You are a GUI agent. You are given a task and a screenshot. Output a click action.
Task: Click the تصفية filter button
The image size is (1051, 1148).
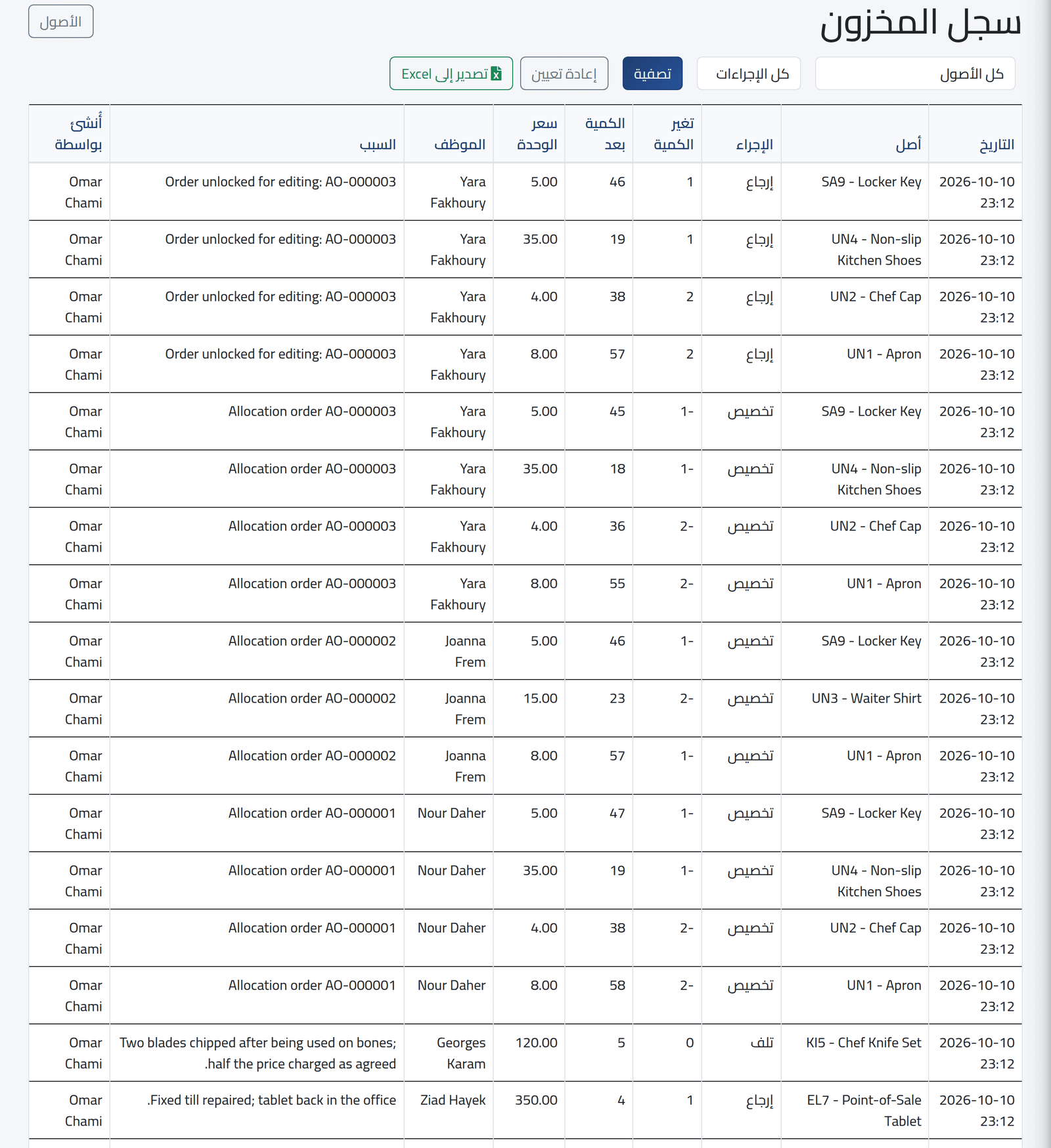point(652,74)
